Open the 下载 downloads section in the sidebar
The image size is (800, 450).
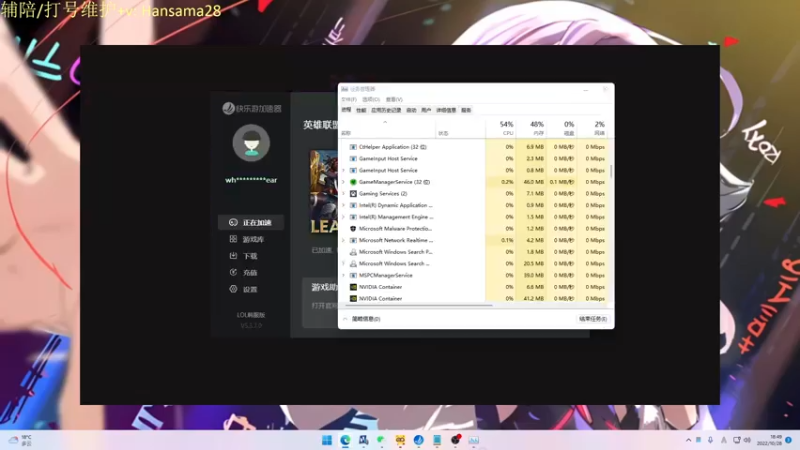pos(244,256)
